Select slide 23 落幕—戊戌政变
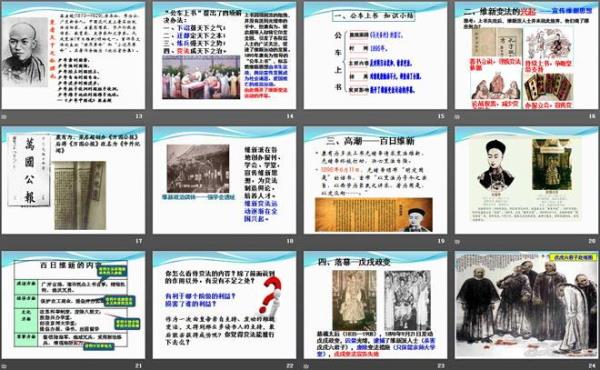This screenshot has width=600, height=370. coord(375,305)
